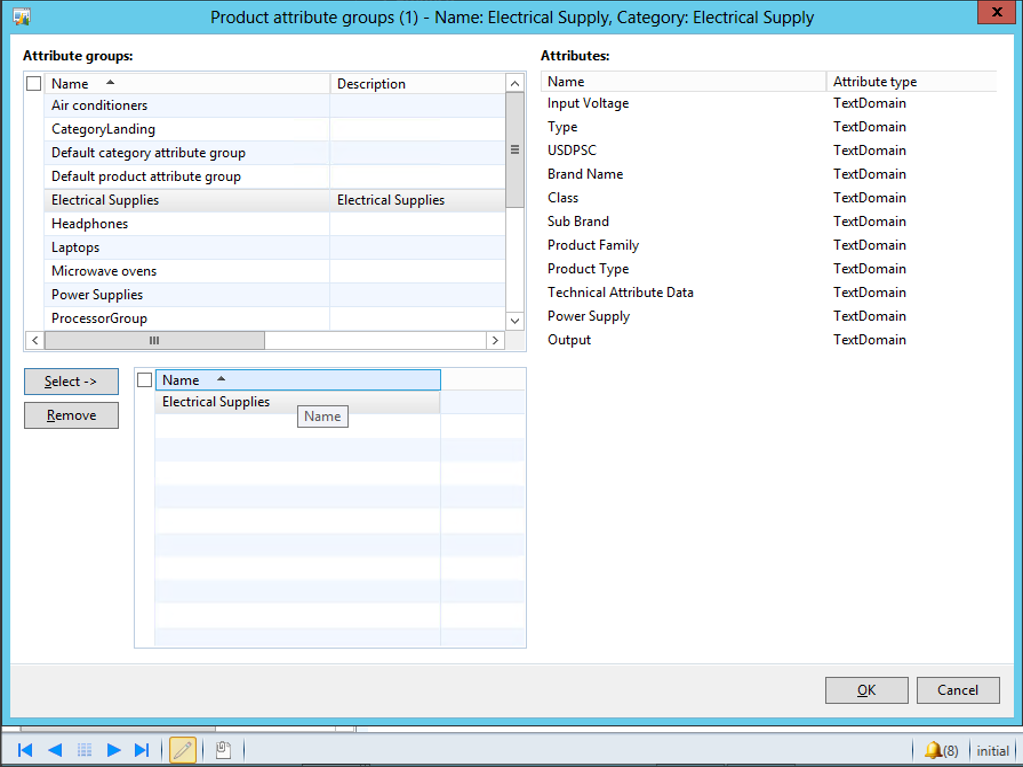Check the select-all box in selected groups grid

pyautogui.click(x=145, y=380)
